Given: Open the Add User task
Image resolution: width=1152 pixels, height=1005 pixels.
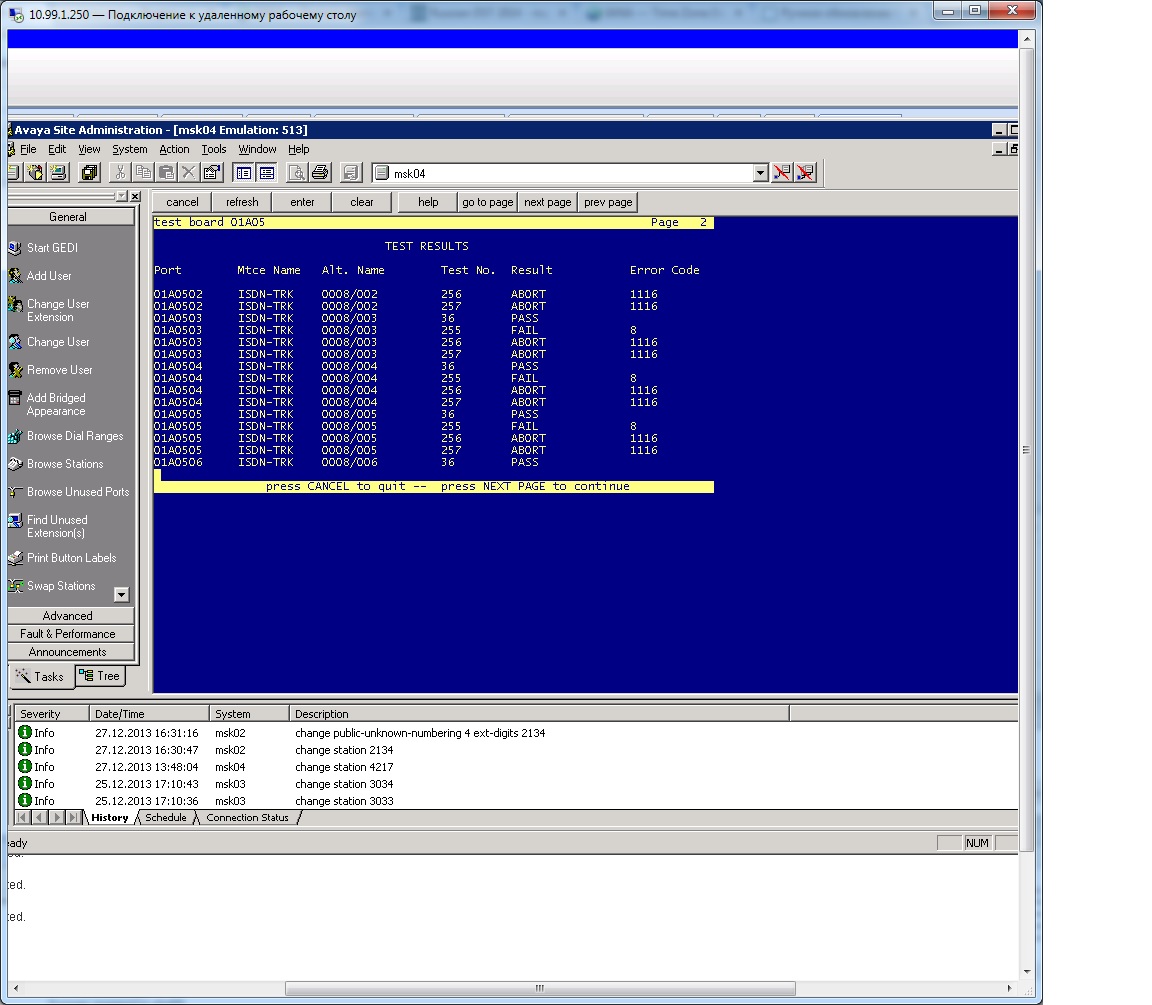Looking at the screenshot, I should 49,276.
